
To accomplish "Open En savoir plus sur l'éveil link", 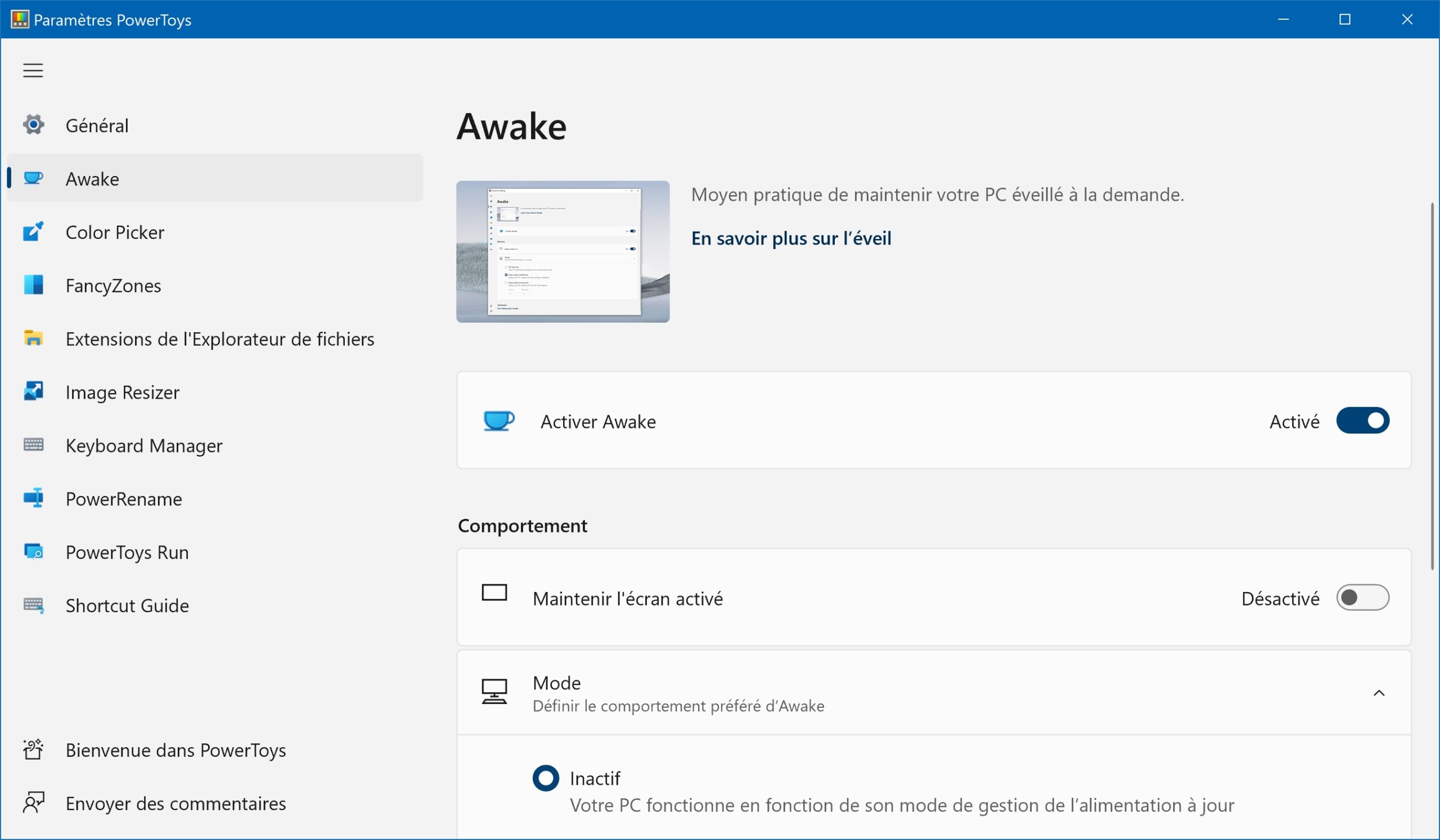I will pos(791,238).
